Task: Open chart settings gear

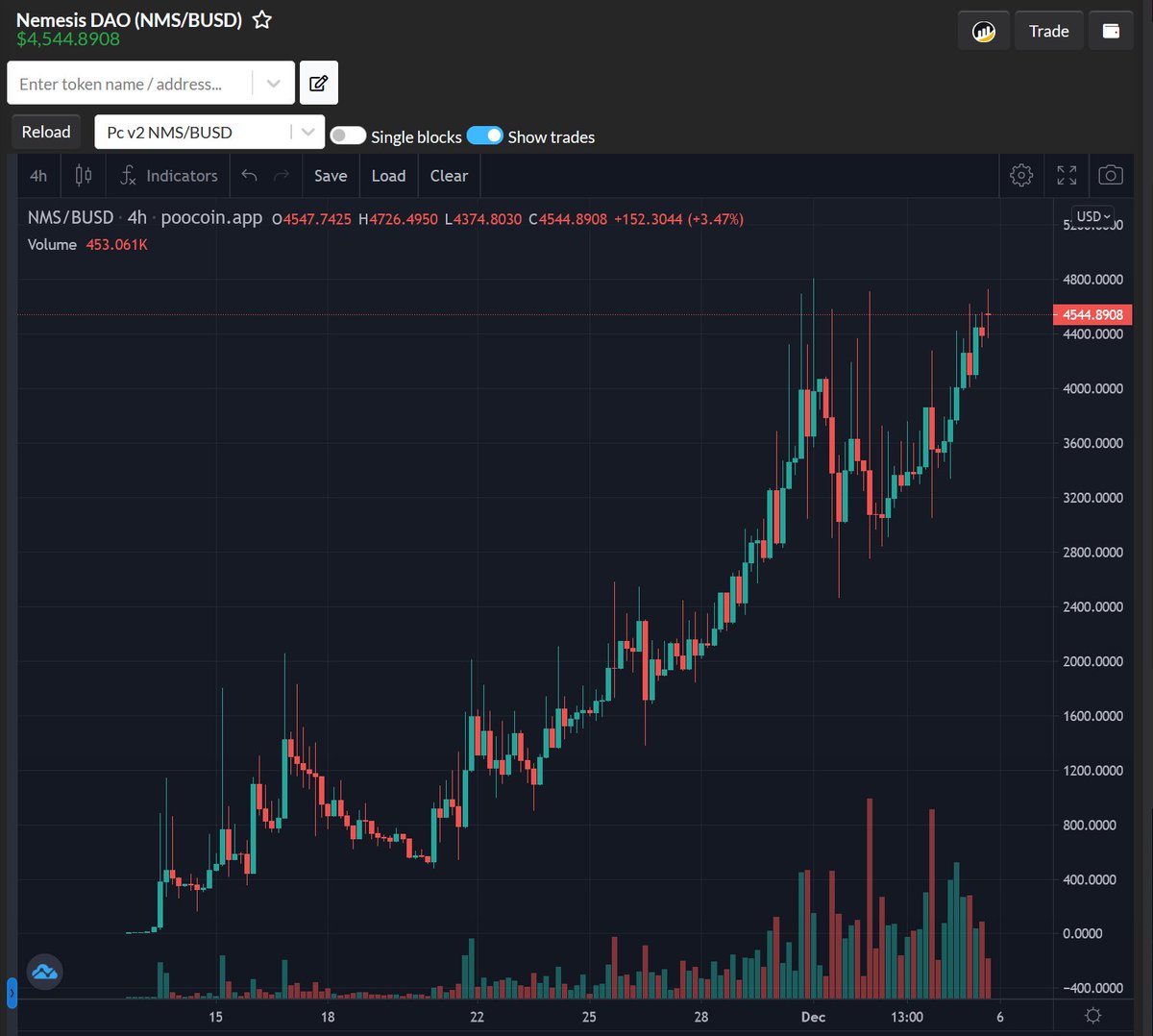Action: pyautogui.click(x=1021, y=175)
